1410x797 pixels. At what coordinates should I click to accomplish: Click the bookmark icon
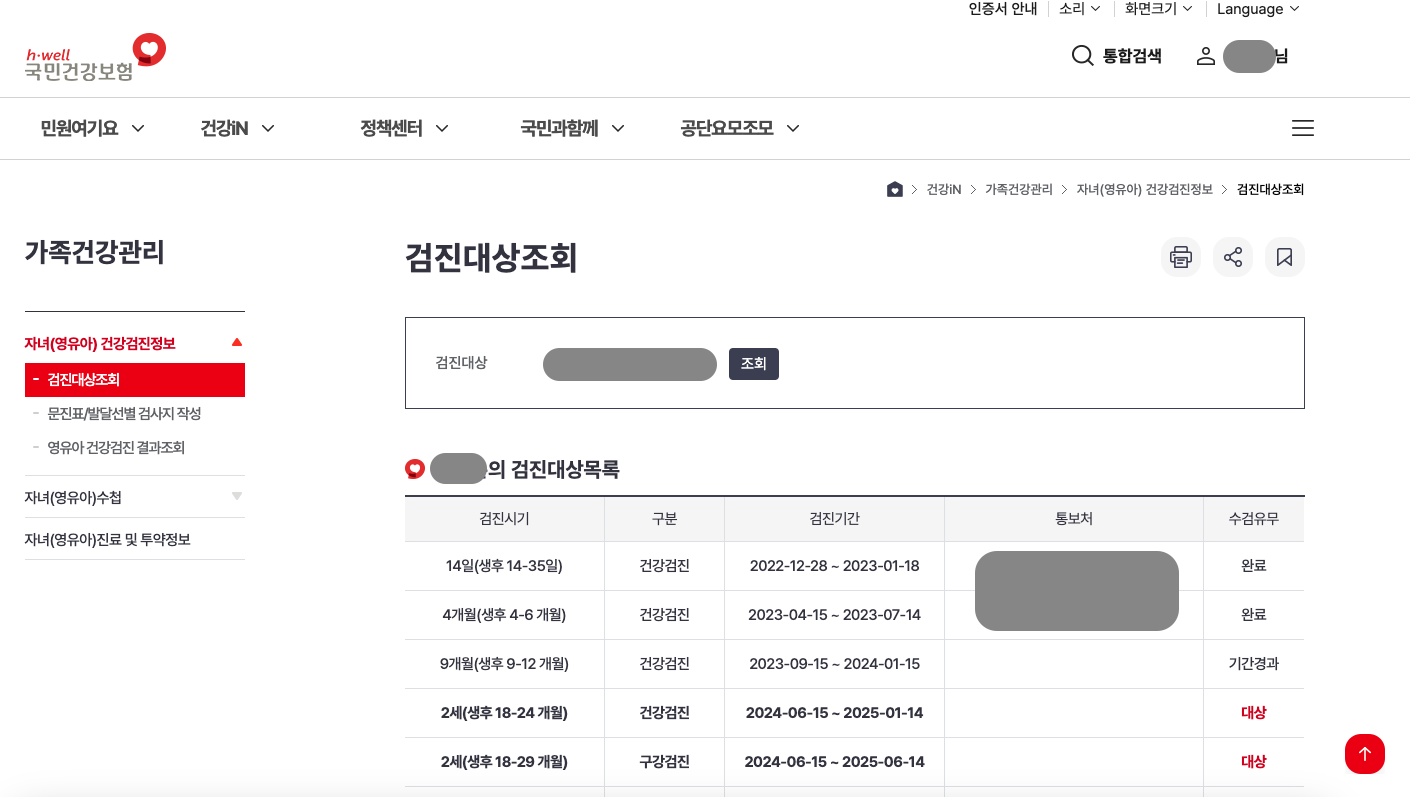[1285, 257]
